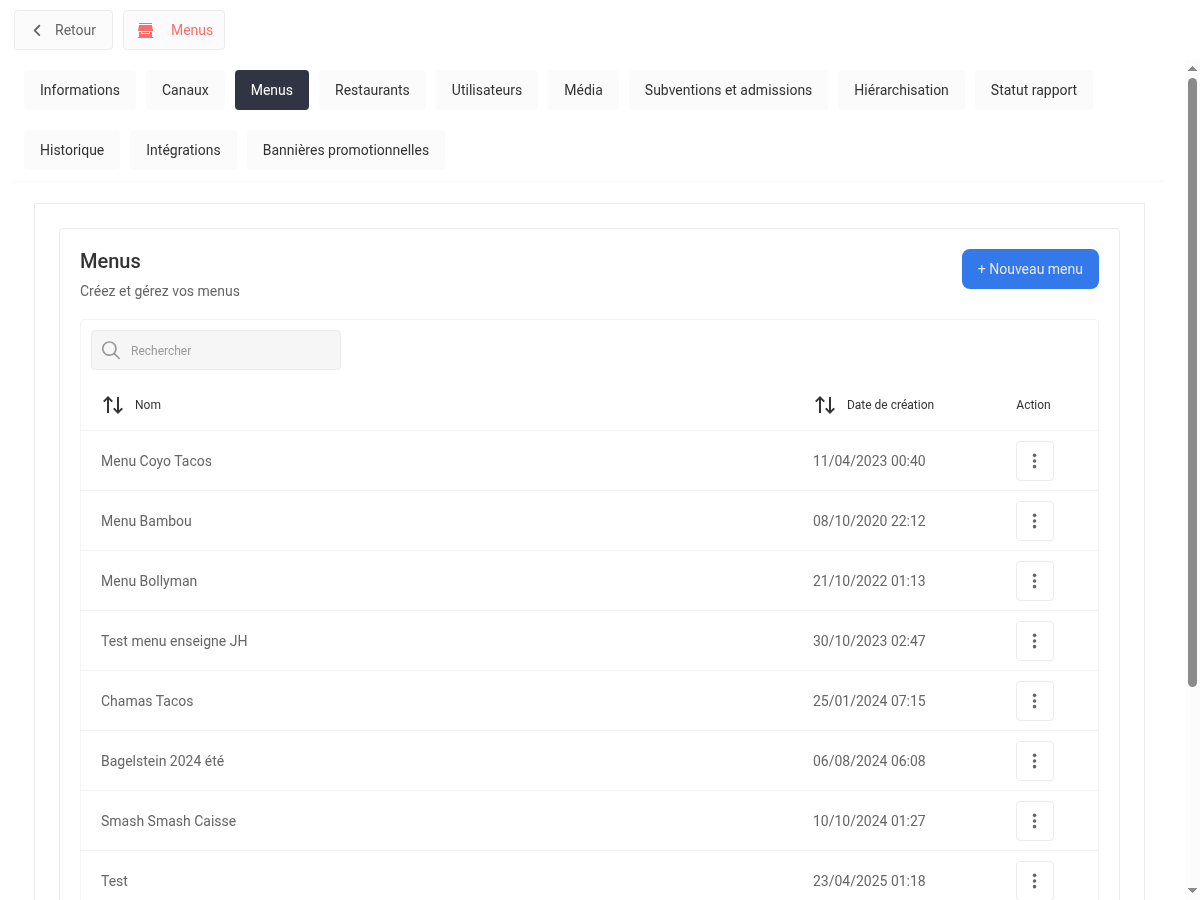Open actions menu for the Test row

coord(1035,881)
